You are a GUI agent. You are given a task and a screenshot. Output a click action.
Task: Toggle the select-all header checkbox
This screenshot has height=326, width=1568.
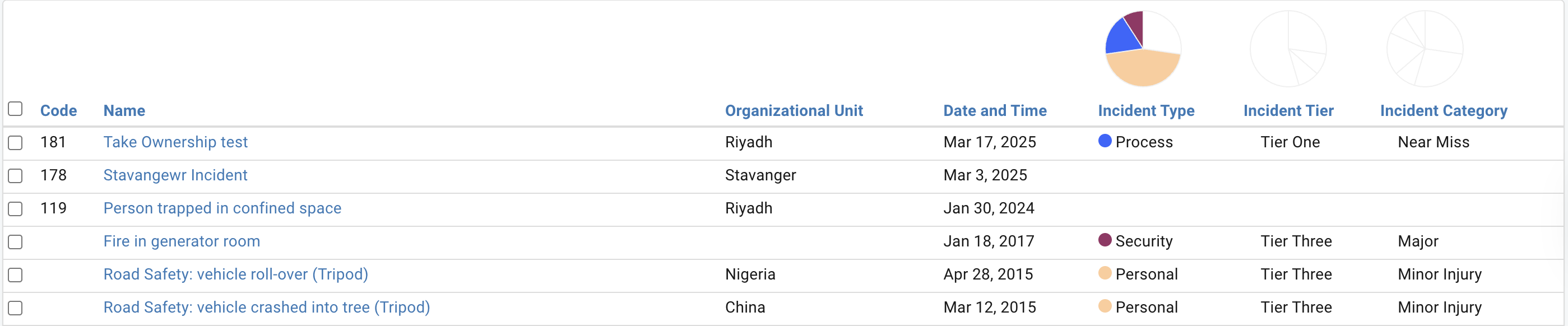click(15, 109)
